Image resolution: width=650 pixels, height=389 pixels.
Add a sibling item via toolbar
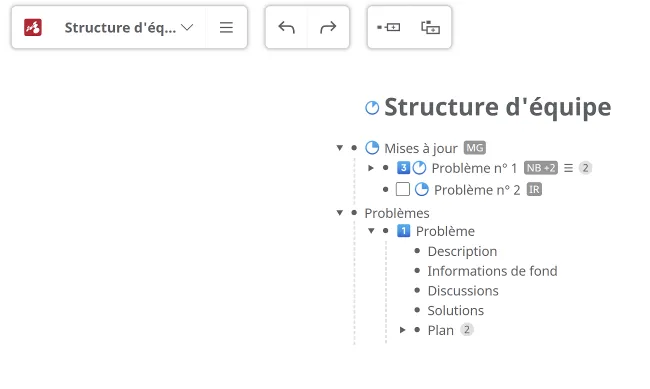click(388, 28)
